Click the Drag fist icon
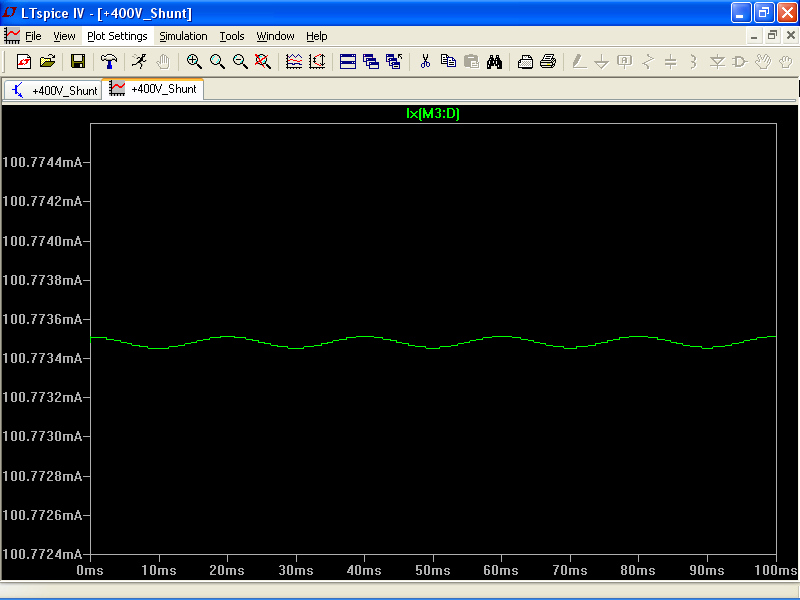The image size is (800, 600). point(786,62)
